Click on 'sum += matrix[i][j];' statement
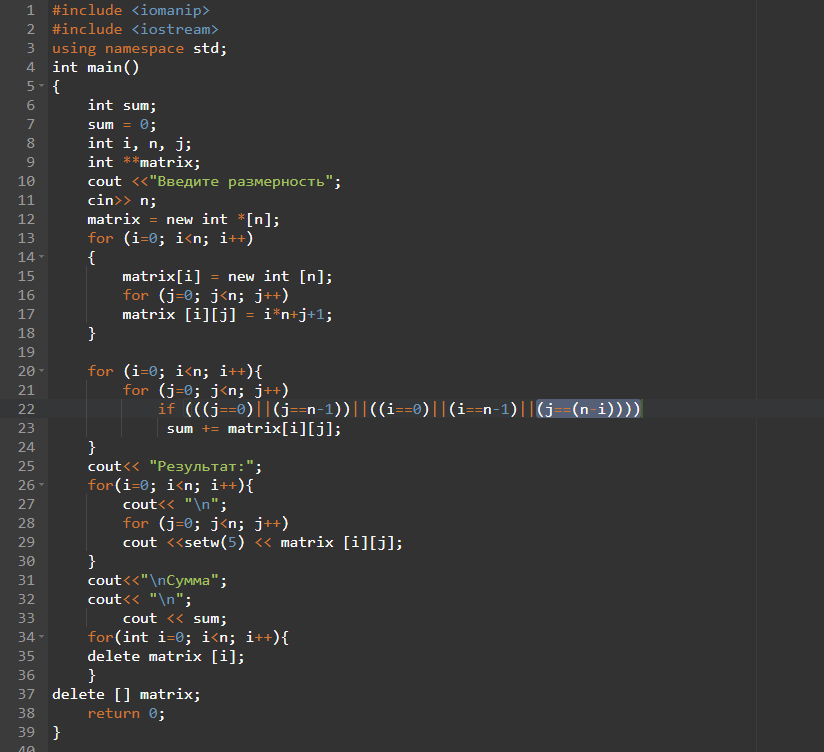The height and width of the screenshot is (752, 824). 254,429
